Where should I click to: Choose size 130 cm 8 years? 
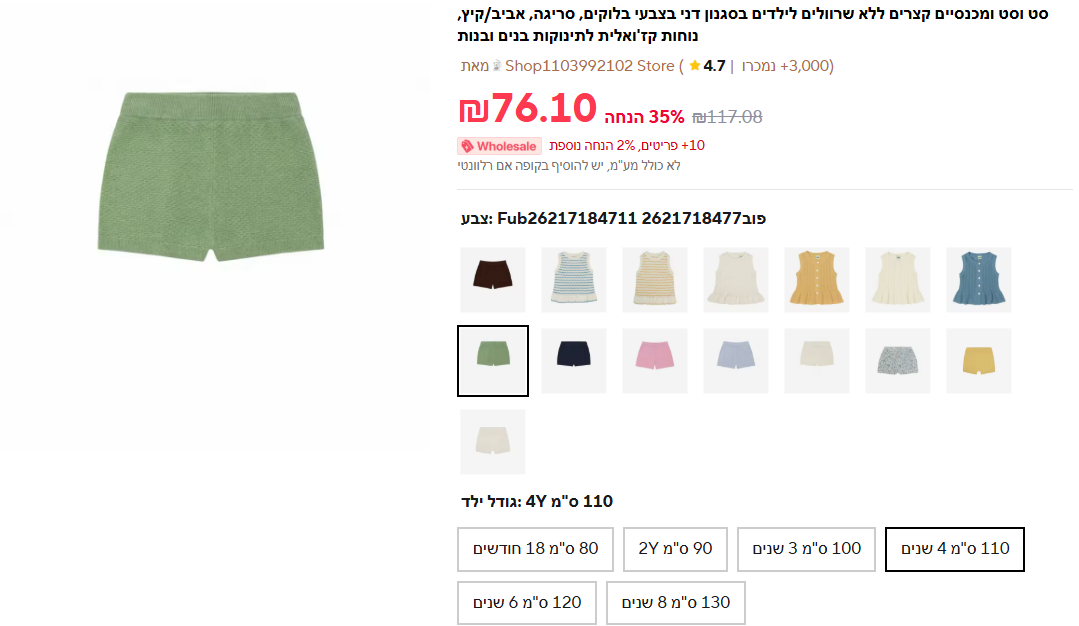pos(676,603)
